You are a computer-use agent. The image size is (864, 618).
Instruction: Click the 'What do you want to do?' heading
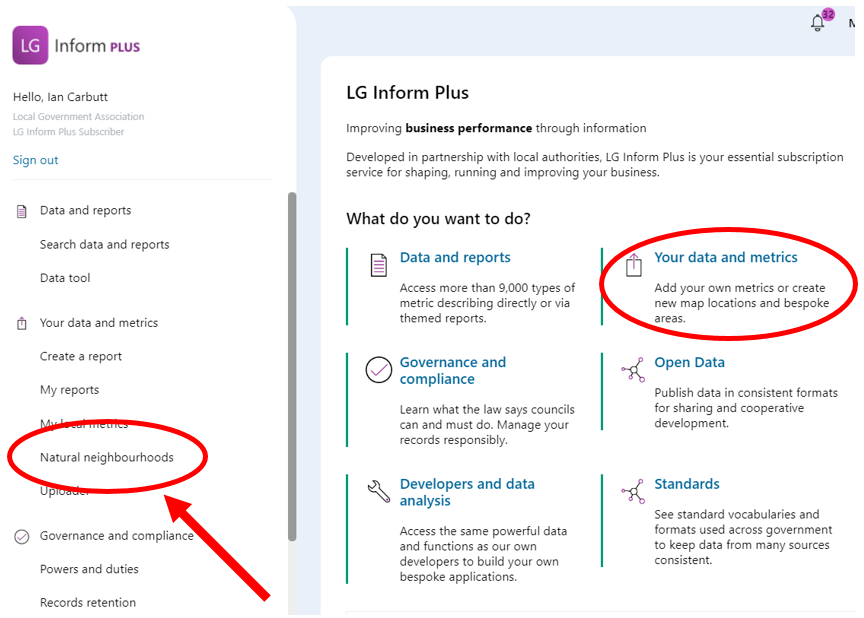(439, 219)
